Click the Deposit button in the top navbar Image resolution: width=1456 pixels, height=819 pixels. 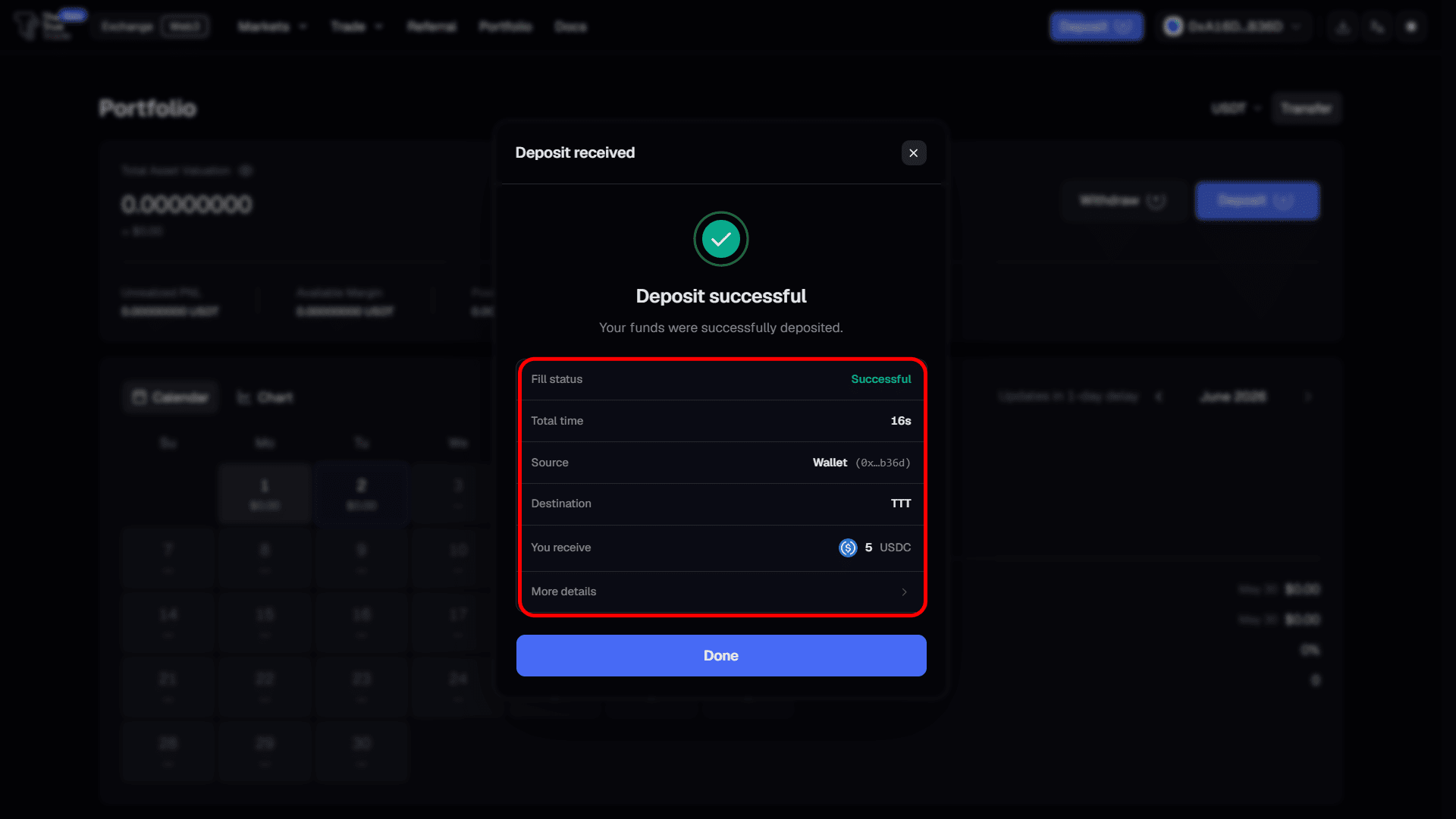point(1096,27)
